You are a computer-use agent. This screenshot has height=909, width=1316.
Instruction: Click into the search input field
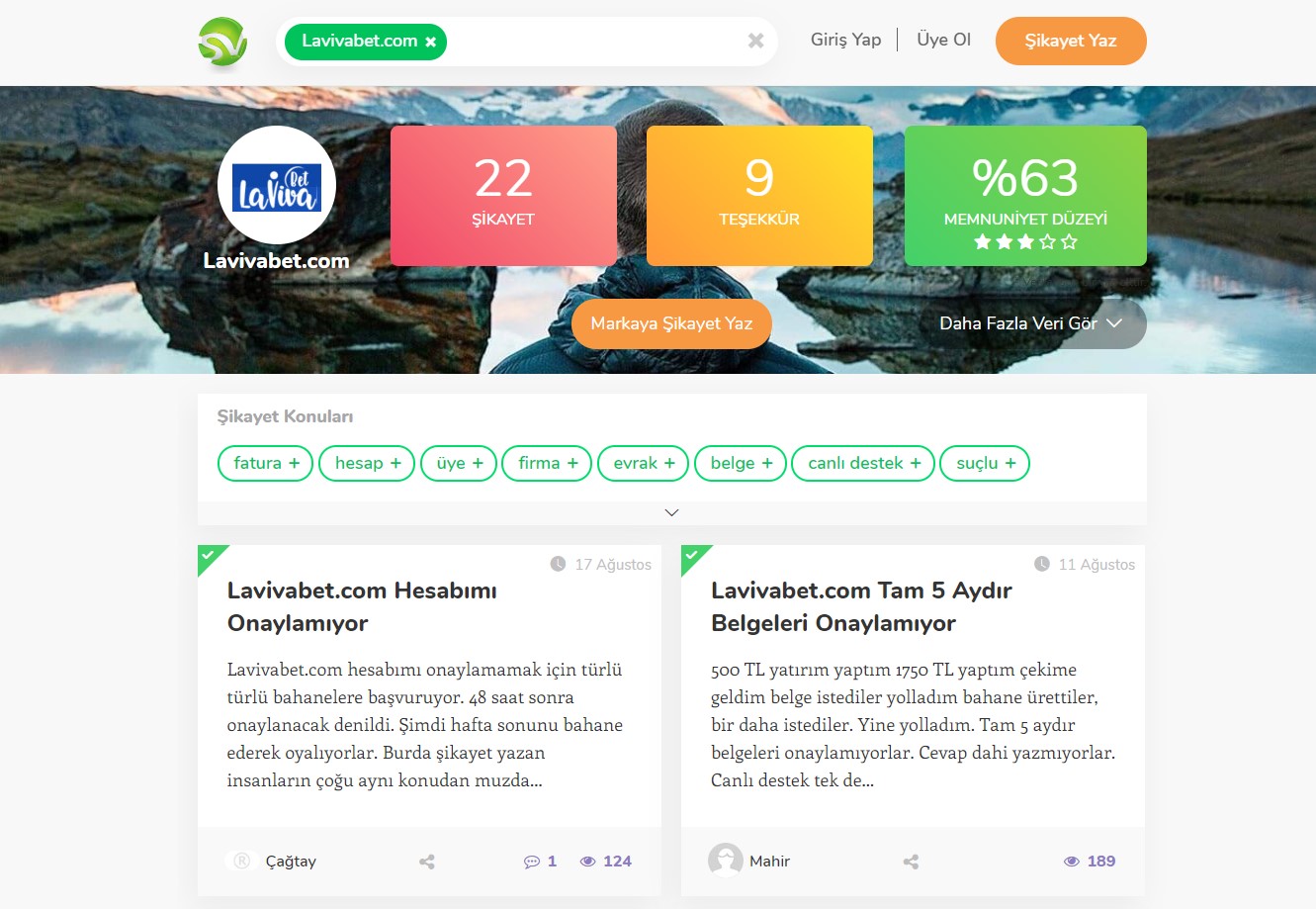pyautogui.click(x=593, y=42)
